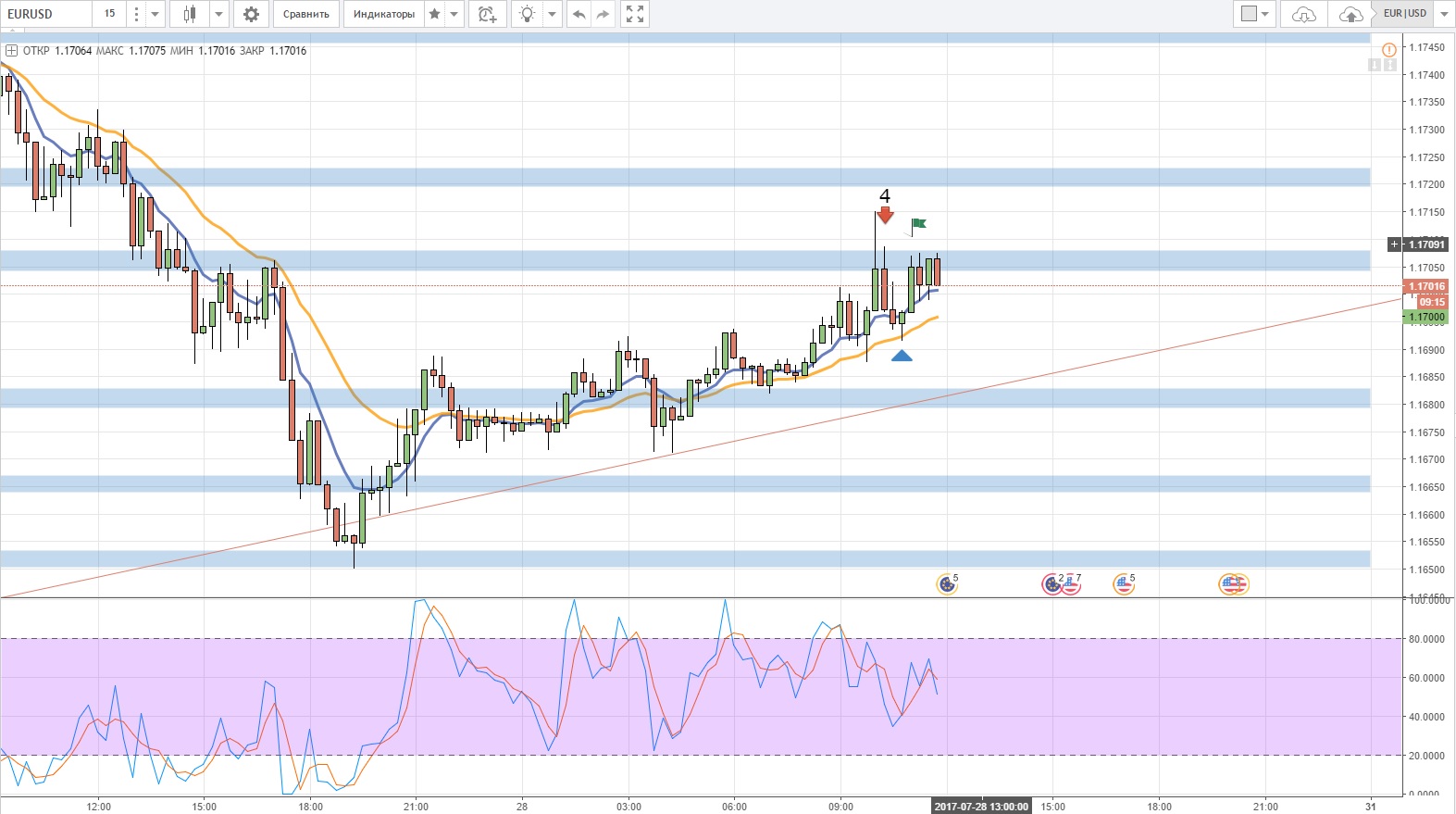Open the red EU event icon numbered 2
This screenshot has height=814, width=1456.
click(1052, 584)
